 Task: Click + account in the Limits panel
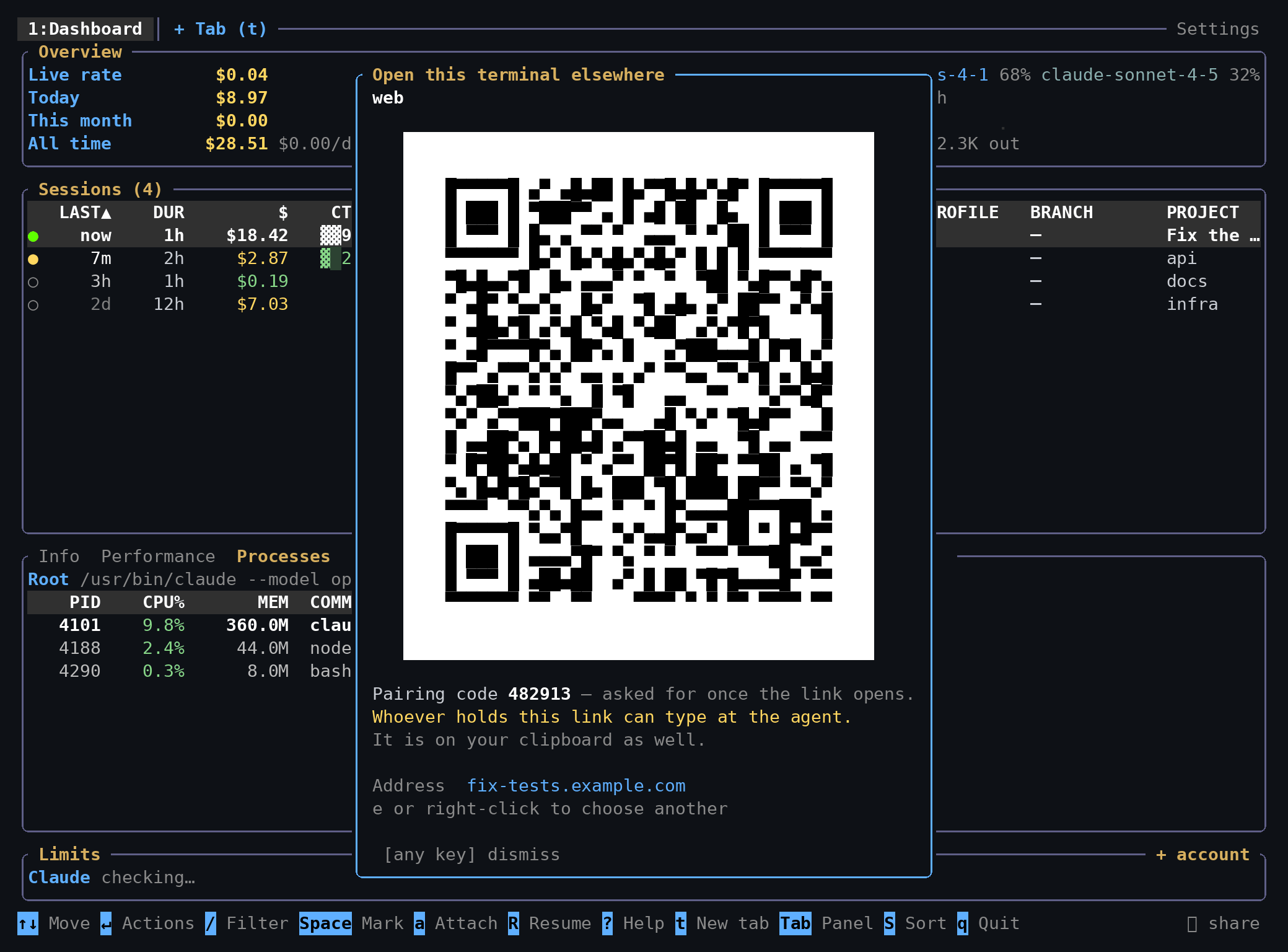click(x=1203, y=855)
